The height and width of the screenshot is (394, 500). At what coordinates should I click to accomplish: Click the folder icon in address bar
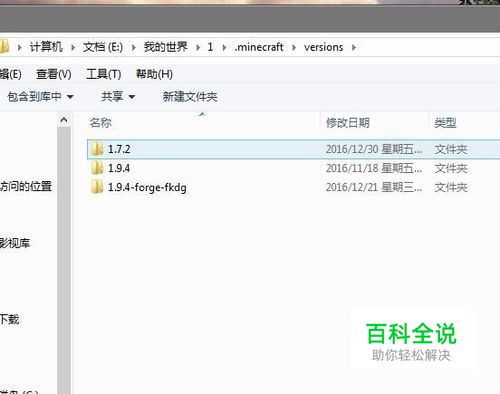click(4, 47)
